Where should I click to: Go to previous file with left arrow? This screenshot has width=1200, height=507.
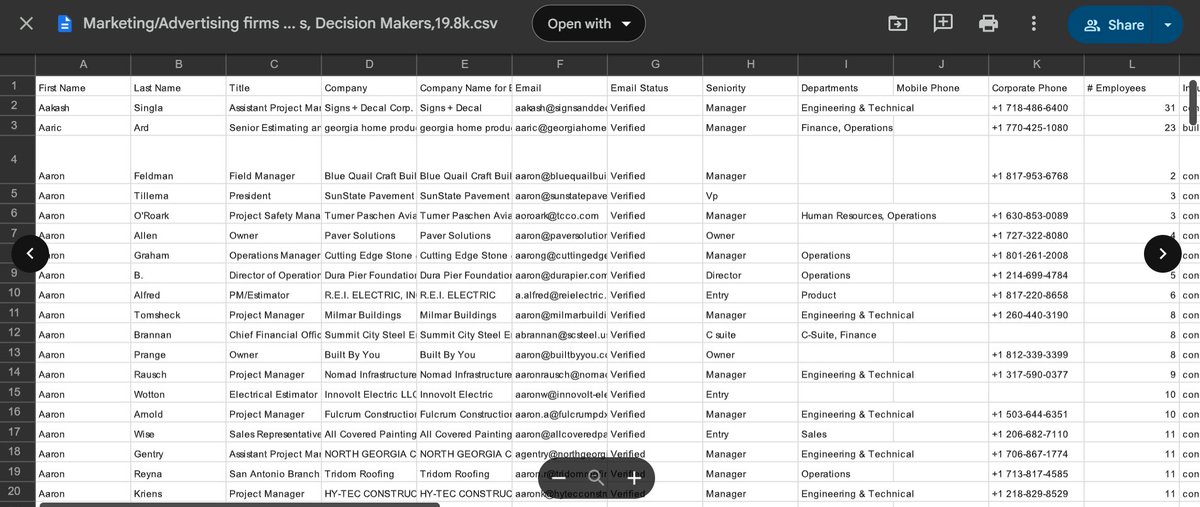(x=30, y=253)
